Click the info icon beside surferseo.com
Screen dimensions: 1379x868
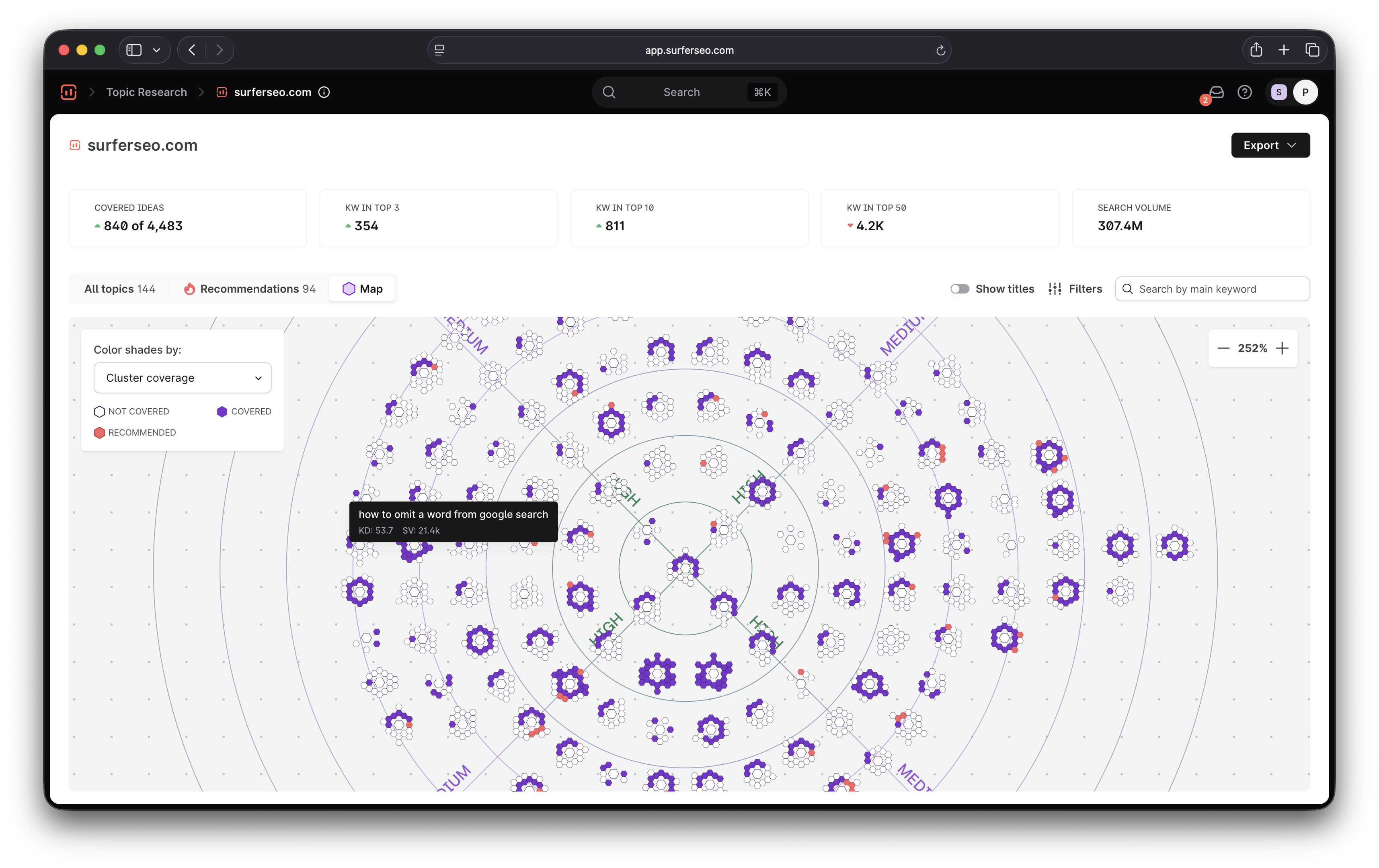[x=324, y=92]
